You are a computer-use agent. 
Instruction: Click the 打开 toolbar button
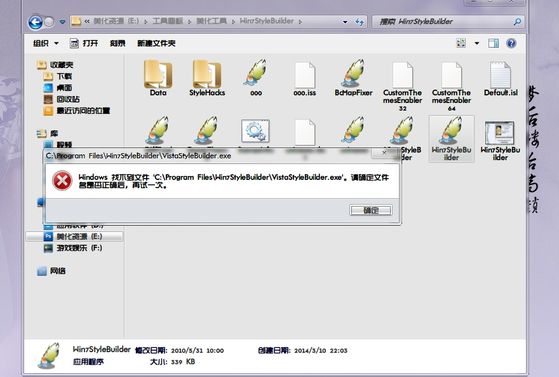pos(84,44)
